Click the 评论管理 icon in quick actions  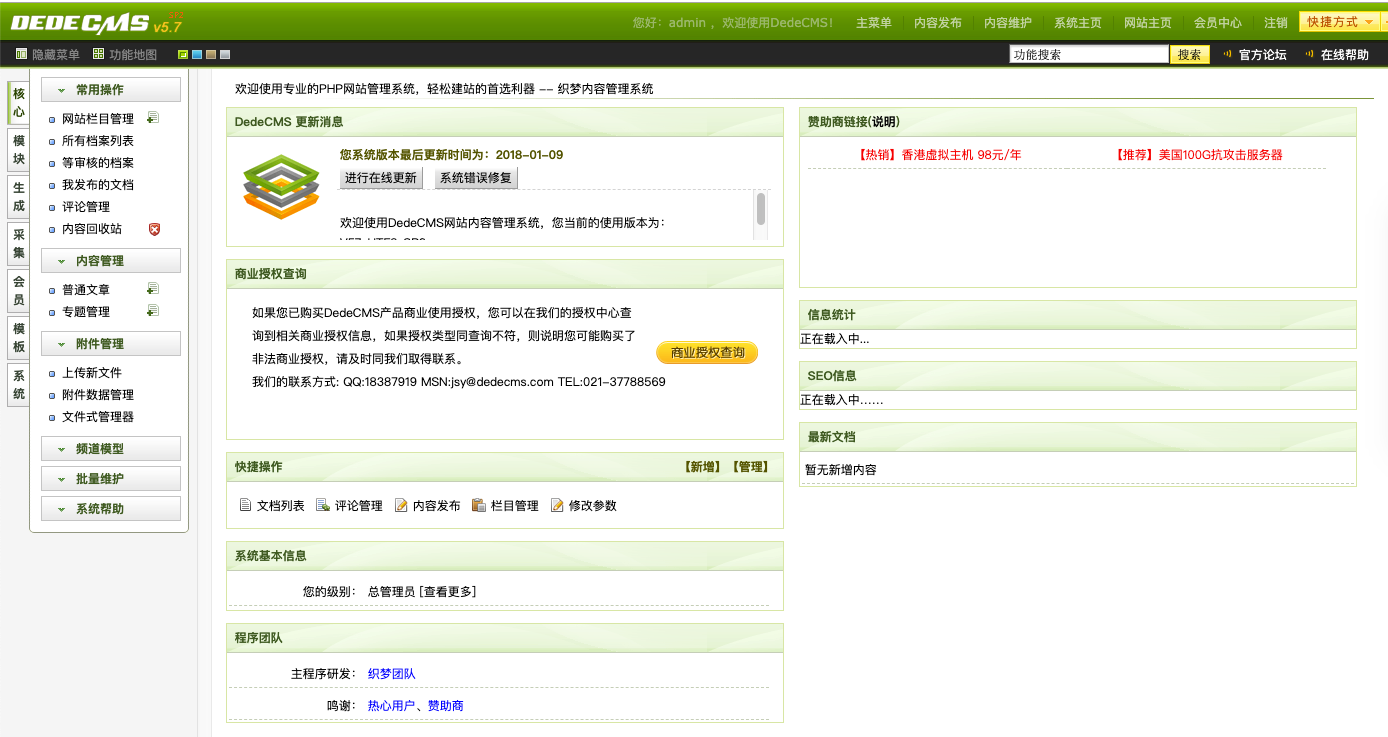tap(323, 505)
